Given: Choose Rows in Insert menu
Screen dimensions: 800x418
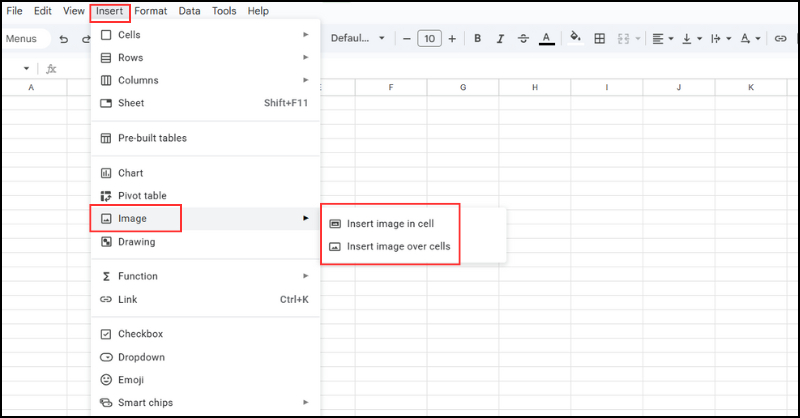Looking at the screenshot, I should (206, 58).
